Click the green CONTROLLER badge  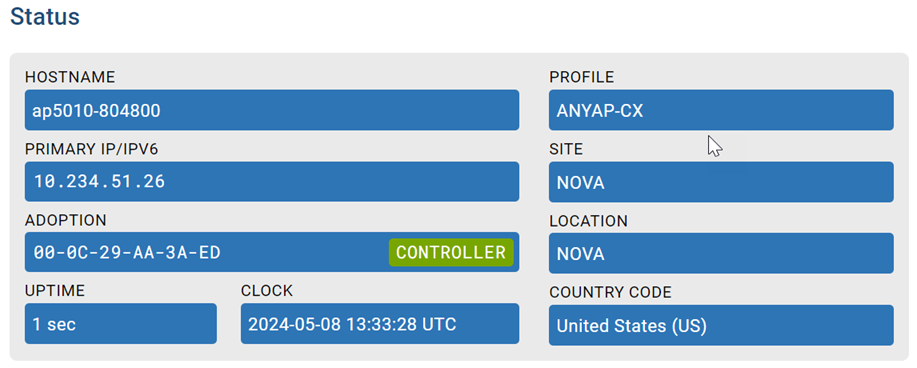(x=451, y=252)
